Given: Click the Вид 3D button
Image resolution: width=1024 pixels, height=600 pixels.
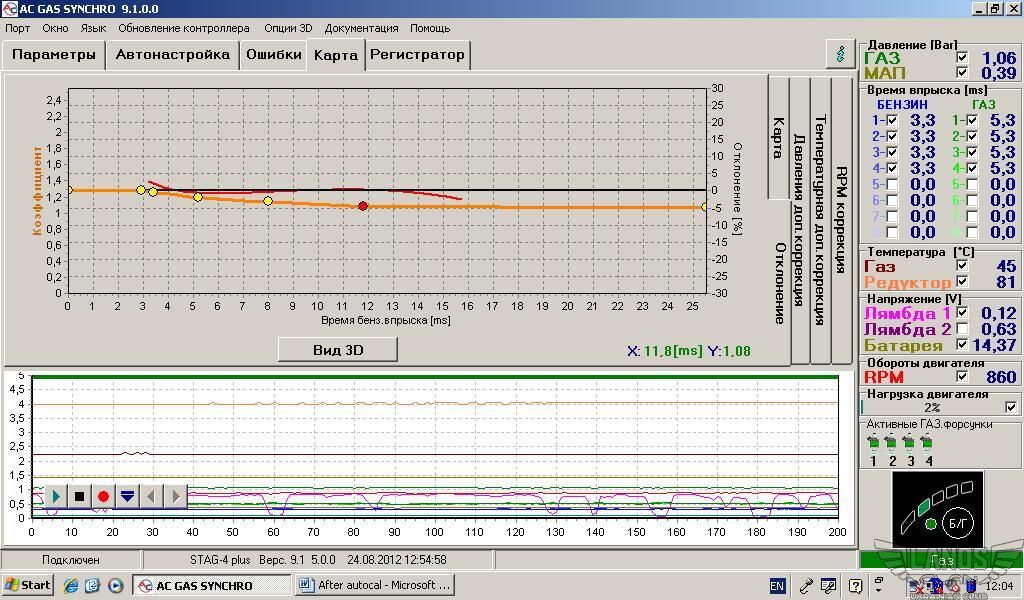Looking at the screenshot, I should click(338, 350).
